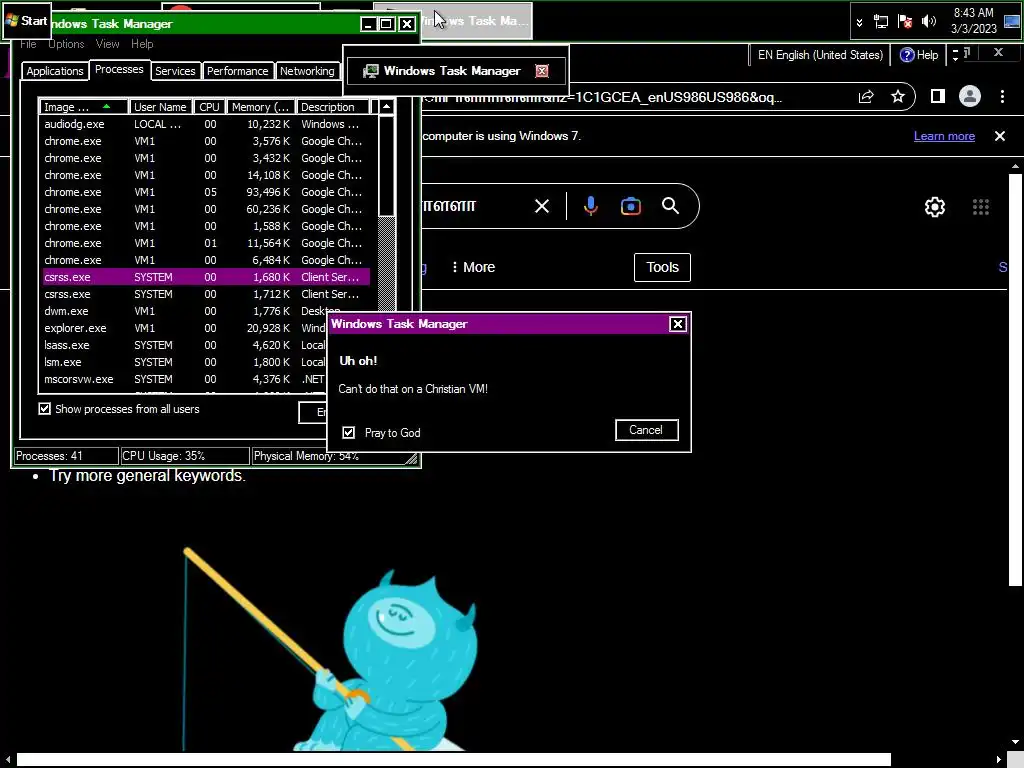Switch to the Performance tab
1024x768 pixels.
coord(237,71)
